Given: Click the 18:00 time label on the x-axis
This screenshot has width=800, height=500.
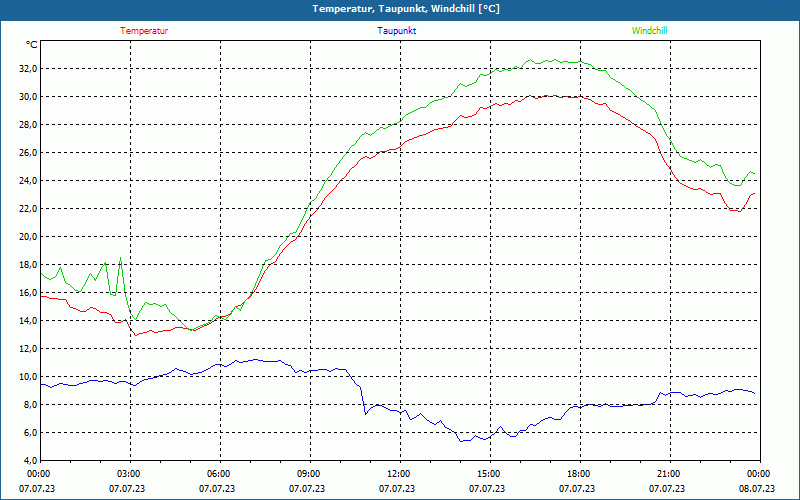Looking at the screenshot, I should point(580,474).
